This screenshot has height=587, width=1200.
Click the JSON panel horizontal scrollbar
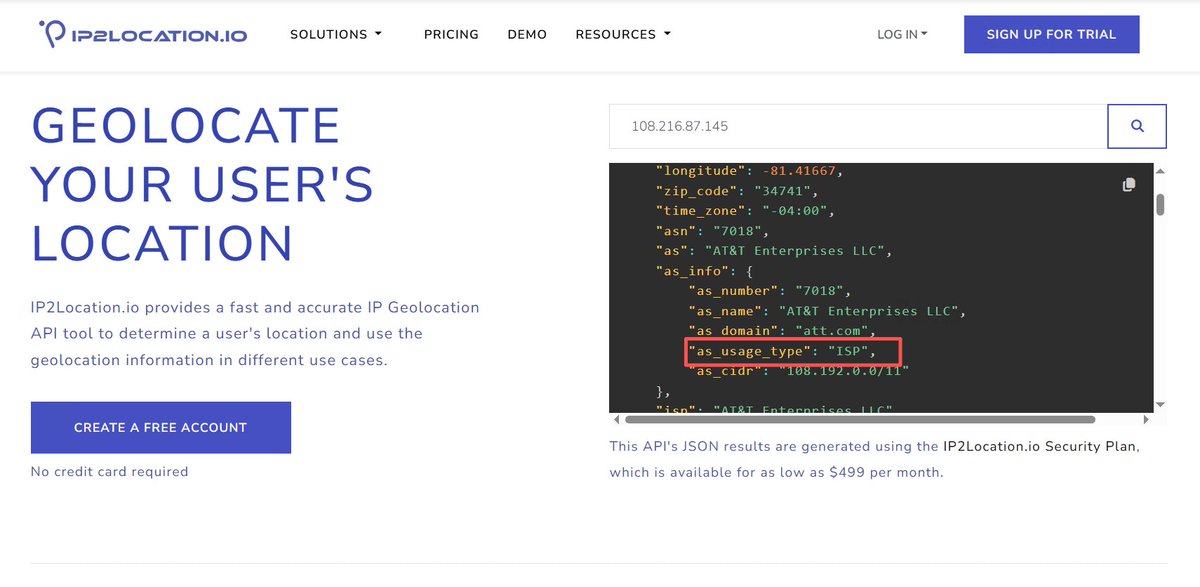tap(860, 420)
